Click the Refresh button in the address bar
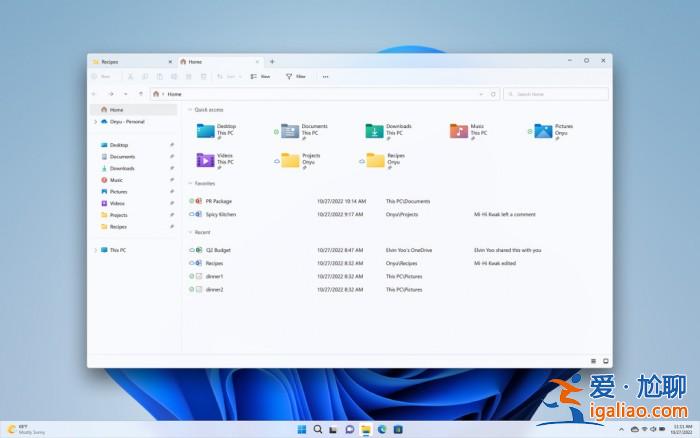The image size is (700, 438). 493,94
